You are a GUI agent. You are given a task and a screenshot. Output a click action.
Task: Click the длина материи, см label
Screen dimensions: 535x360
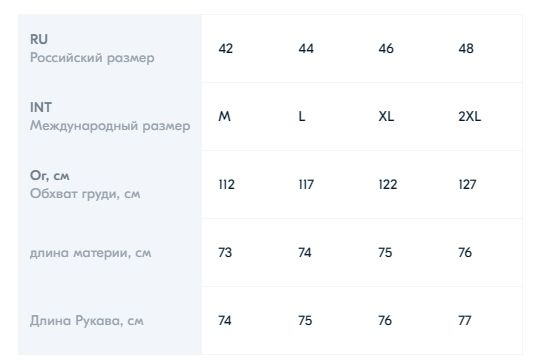[90, 253]
